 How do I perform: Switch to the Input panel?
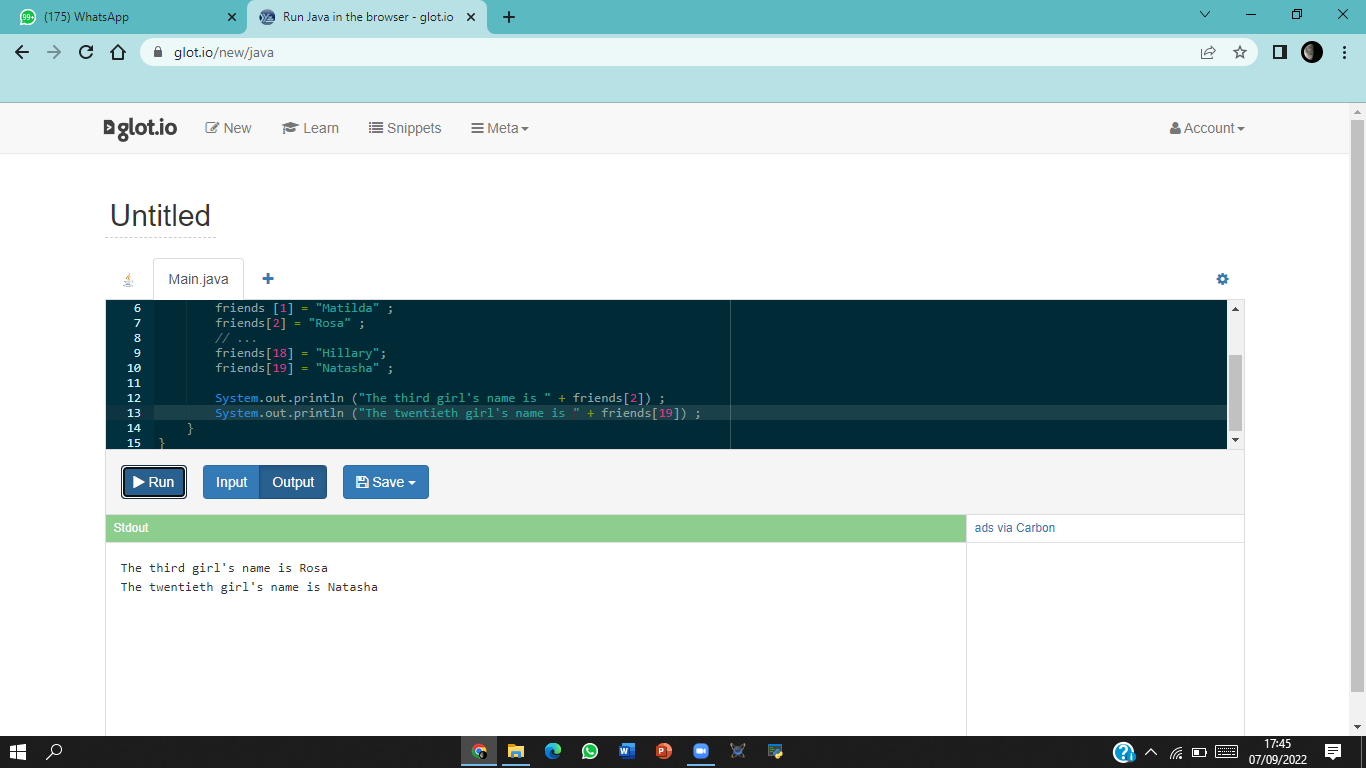[x=231, y=482]
